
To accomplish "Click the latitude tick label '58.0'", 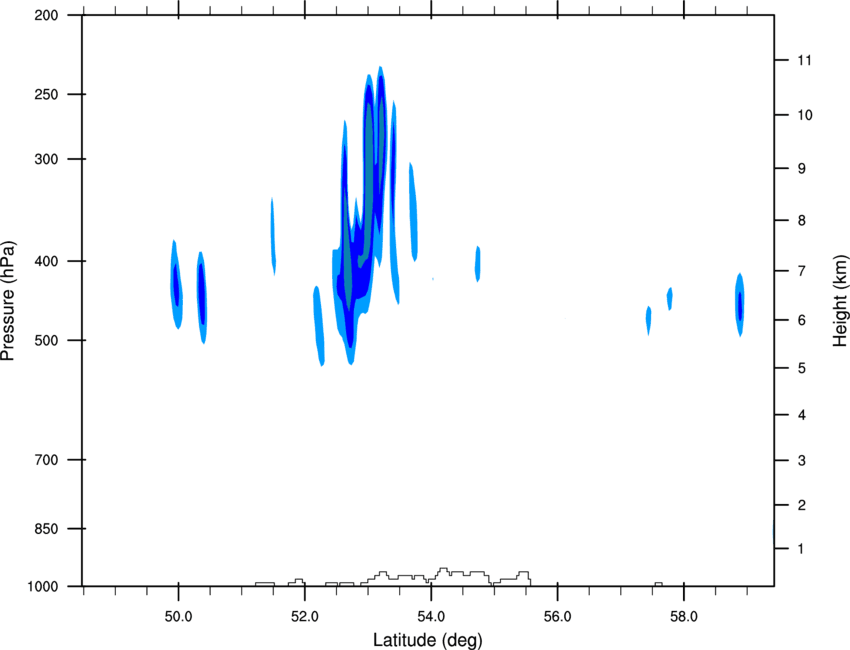I will click(684, 617).
